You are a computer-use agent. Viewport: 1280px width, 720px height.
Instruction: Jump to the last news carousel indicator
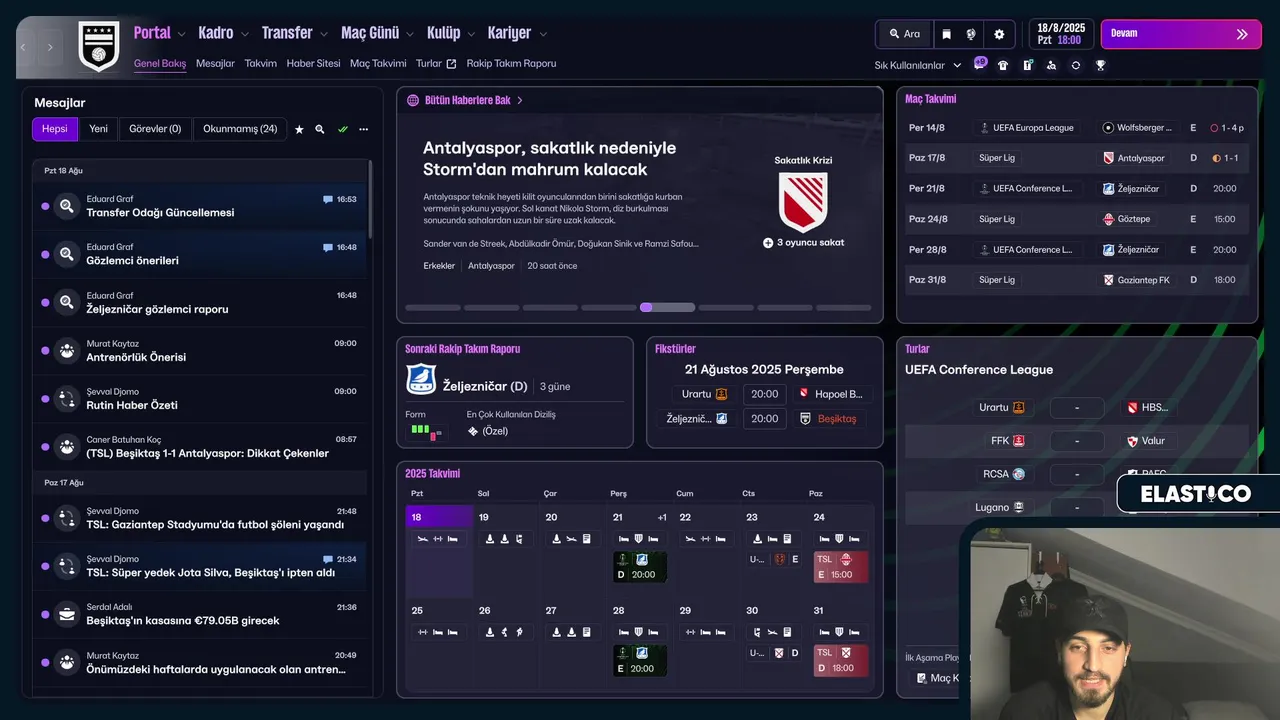844,308
